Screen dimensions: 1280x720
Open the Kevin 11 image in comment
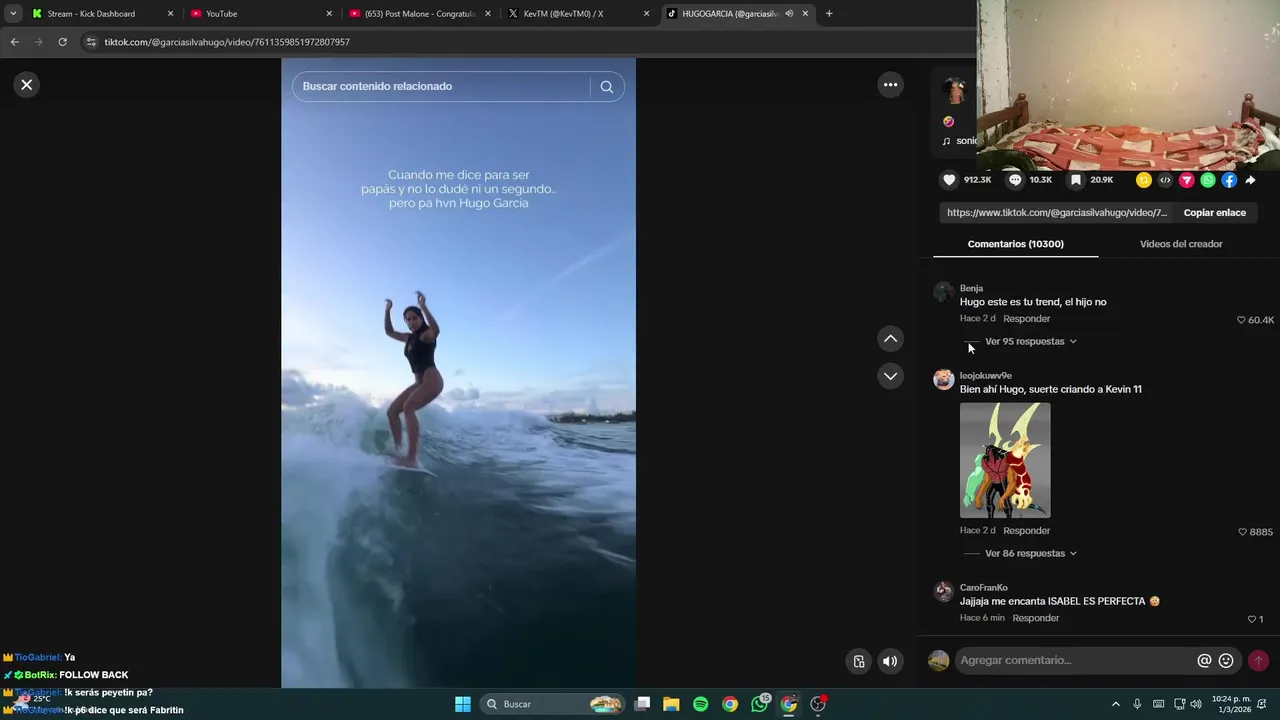1005,460
